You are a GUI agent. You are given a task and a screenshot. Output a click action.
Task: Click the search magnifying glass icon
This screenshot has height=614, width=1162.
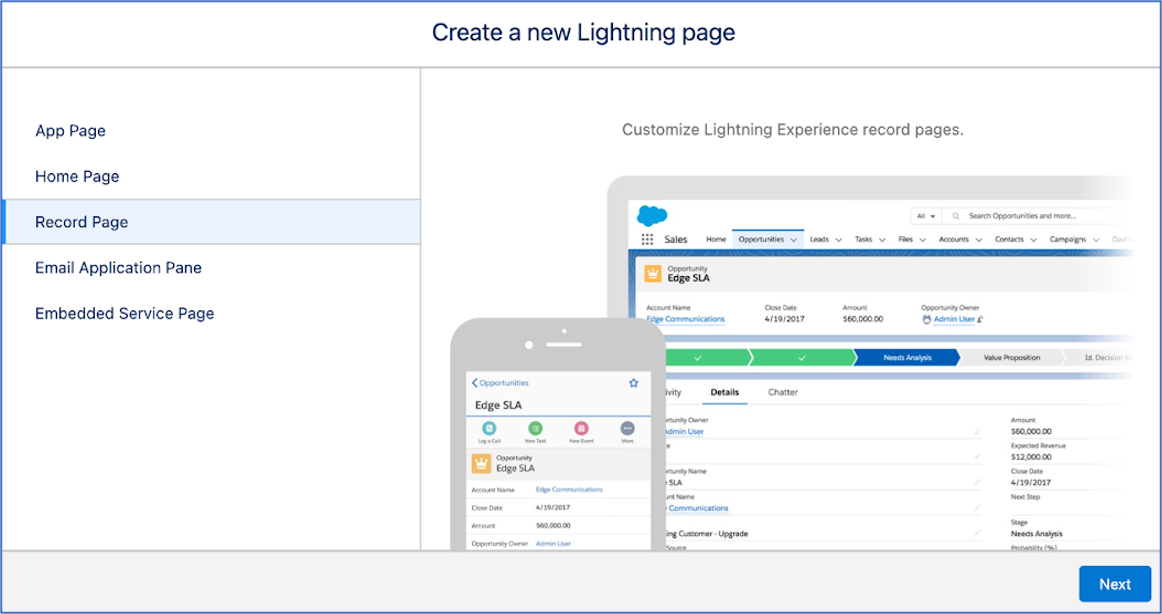pos(955,215)
